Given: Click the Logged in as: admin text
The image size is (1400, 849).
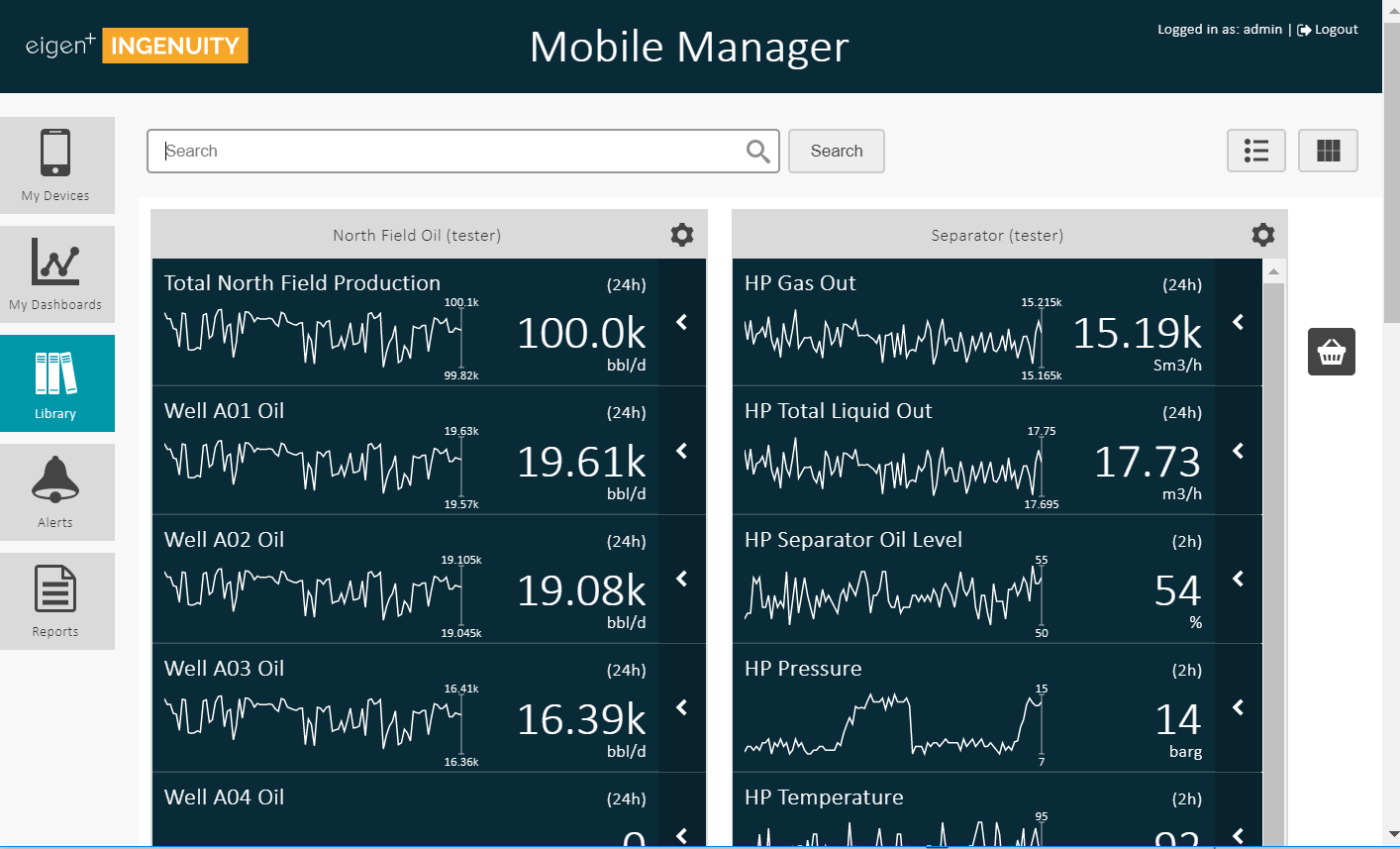Looking at the screenshot, I should pyautogui.click(x=1220, y=30).
